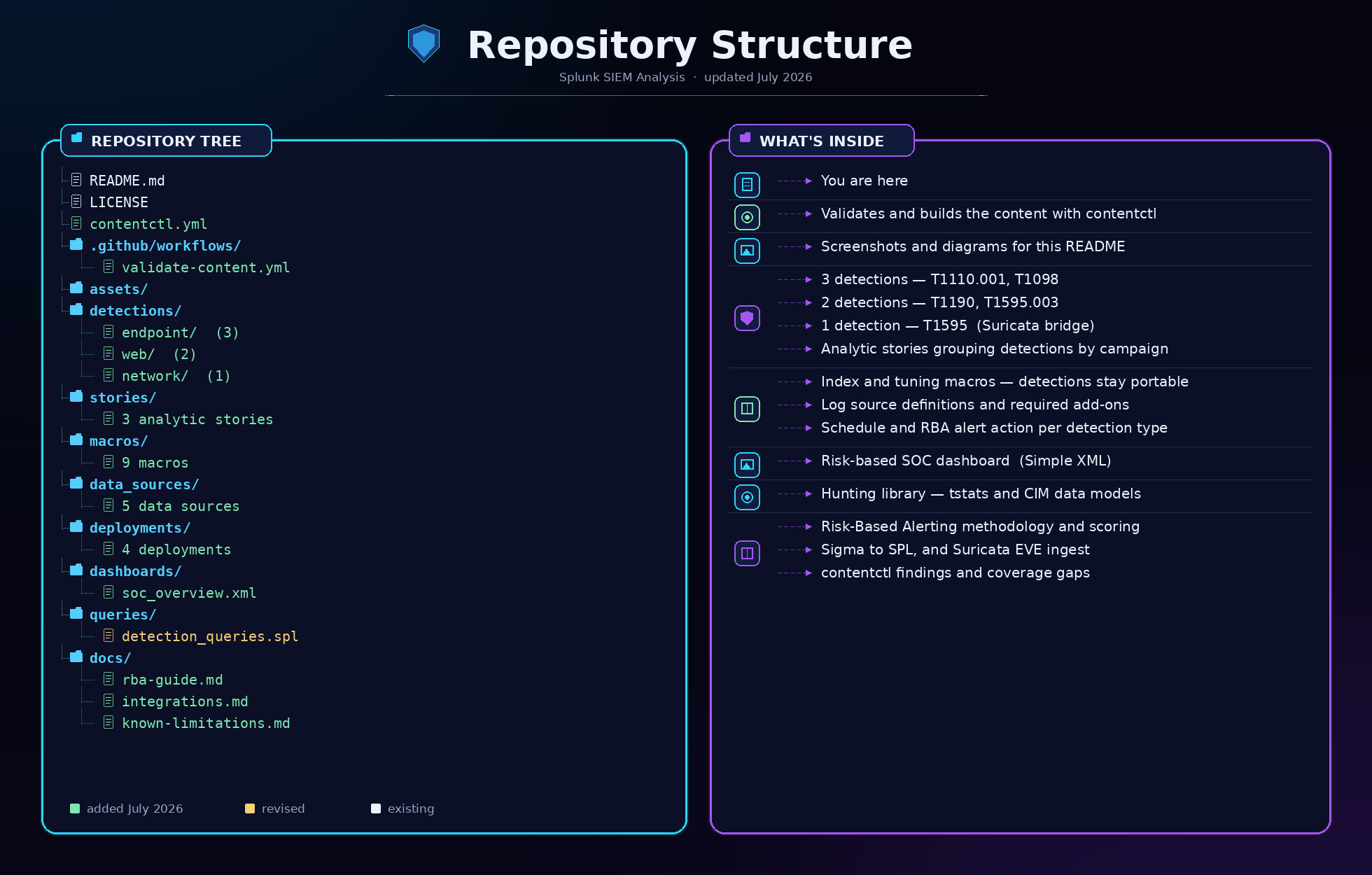Select the .github/workflows/ folder label
The width and height of the screenshot is (1372, 875).
coord(165,246)
